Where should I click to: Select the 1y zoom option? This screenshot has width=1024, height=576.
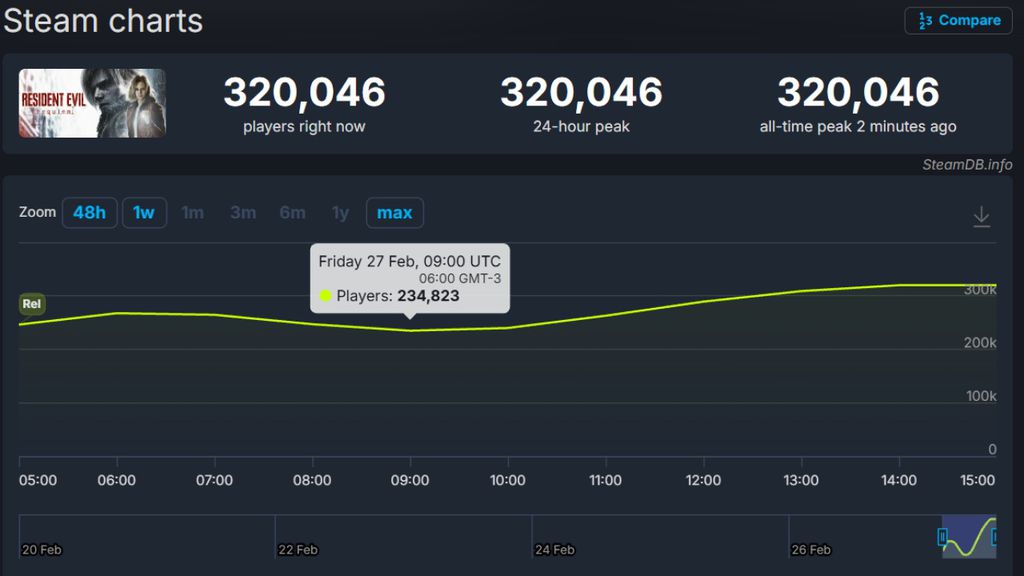[x=340, y=213]
